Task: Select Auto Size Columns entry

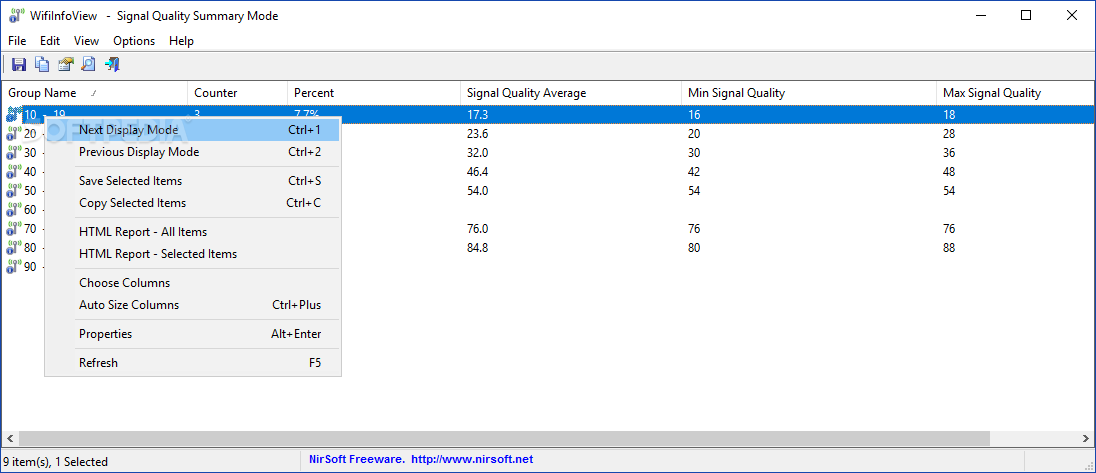Action: (x=193, y=305)
